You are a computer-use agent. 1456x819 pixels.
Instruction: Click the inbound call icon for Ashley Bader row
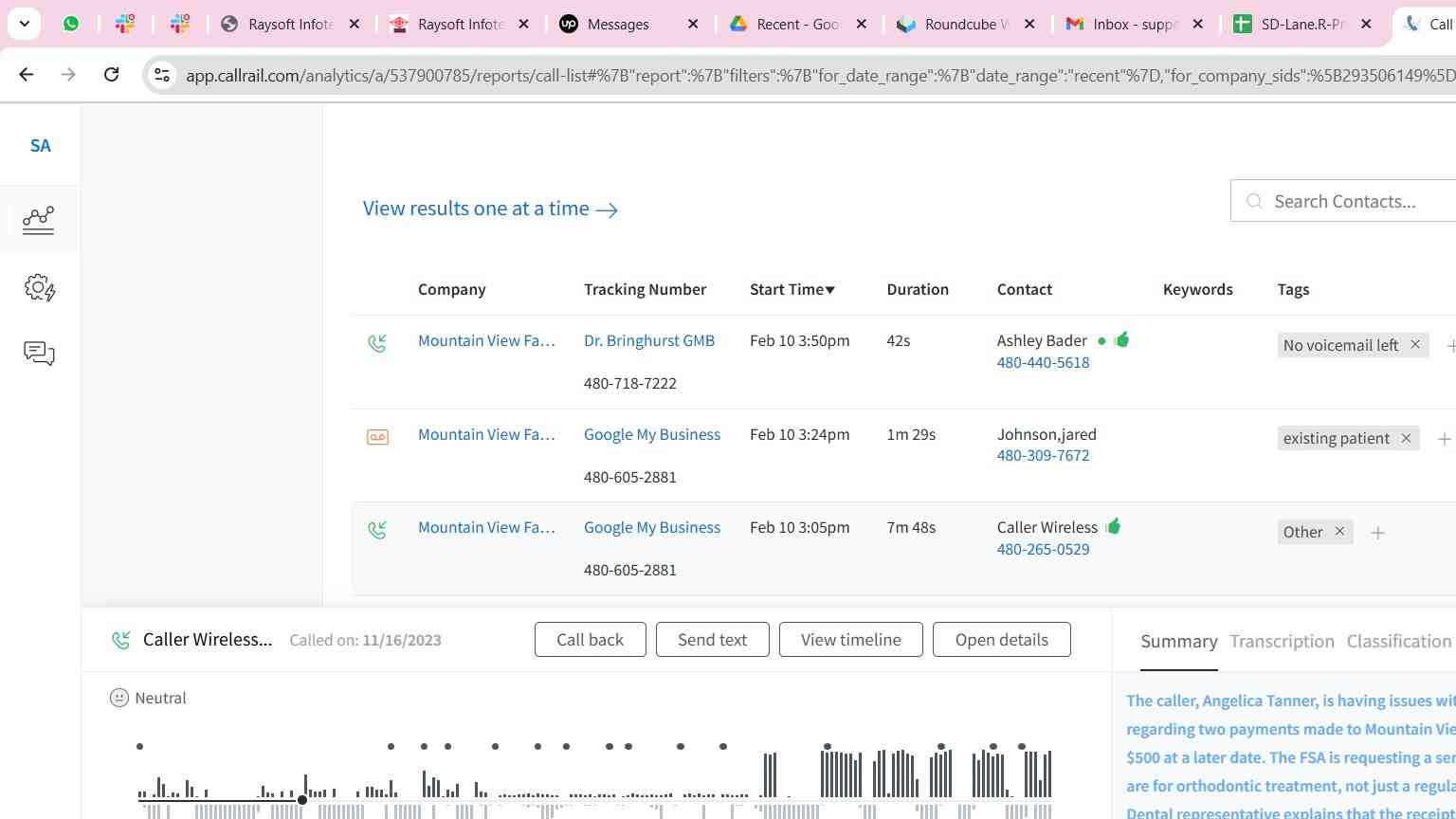pyautogui.click(x=377, y=343)
